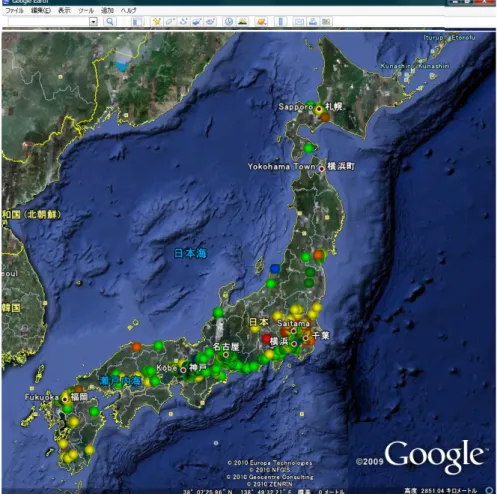Image resolution: width=497 pixels, height=494 pixels.
Task: Click the record tour icon
Action: 210,22
